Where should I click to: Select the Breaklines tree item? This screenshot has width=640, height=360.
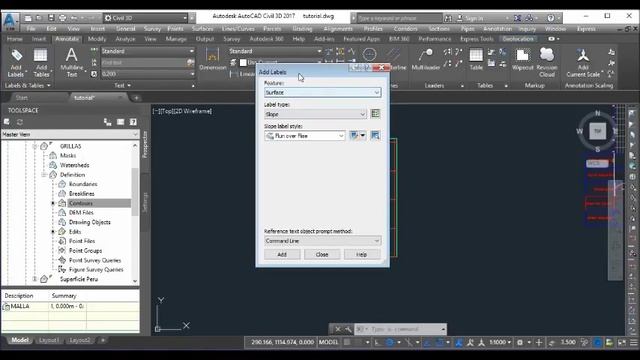82,193
